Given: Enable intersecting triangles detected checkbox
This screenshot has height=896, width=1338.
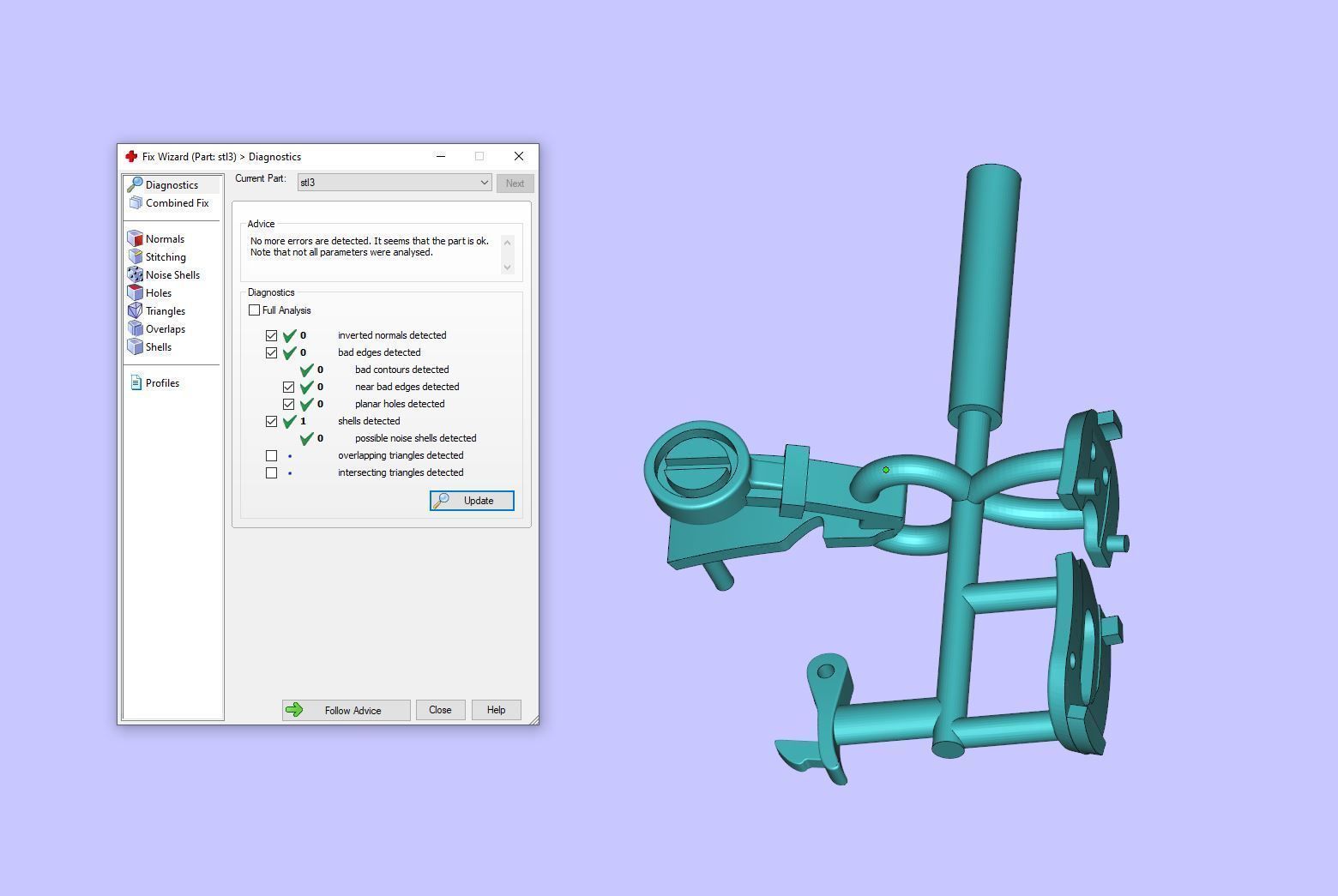Looking at the screenshot, I should coord(271,472).
